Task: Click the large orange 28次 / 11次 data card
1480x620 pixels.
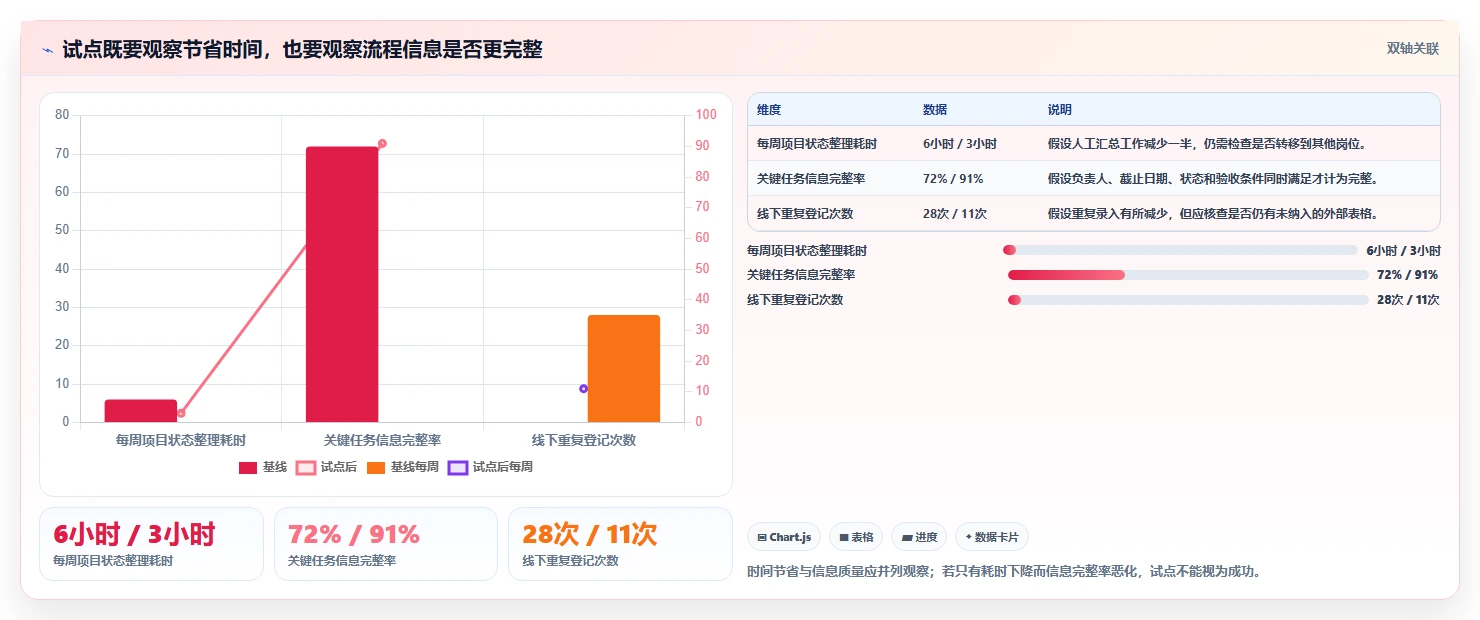Action: tap(620, 544)
